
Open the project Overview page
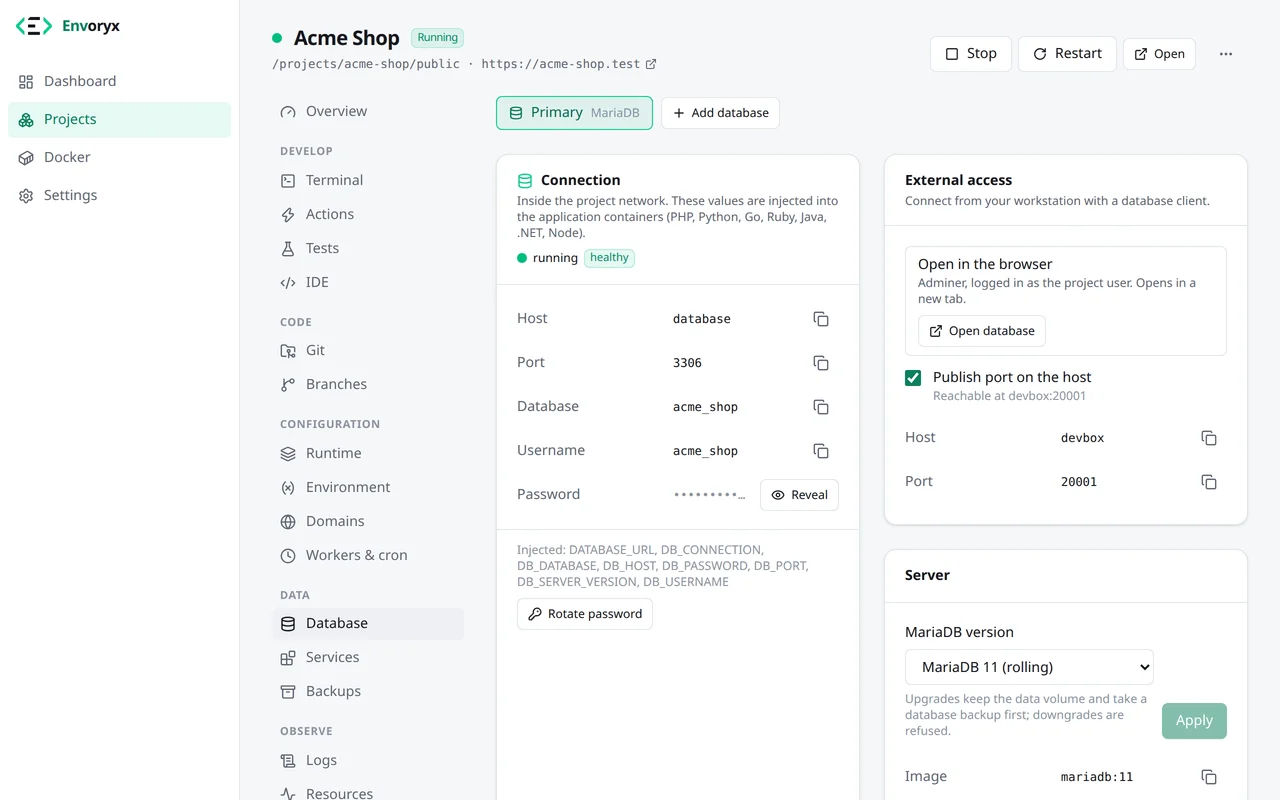[x=368, y=112]
